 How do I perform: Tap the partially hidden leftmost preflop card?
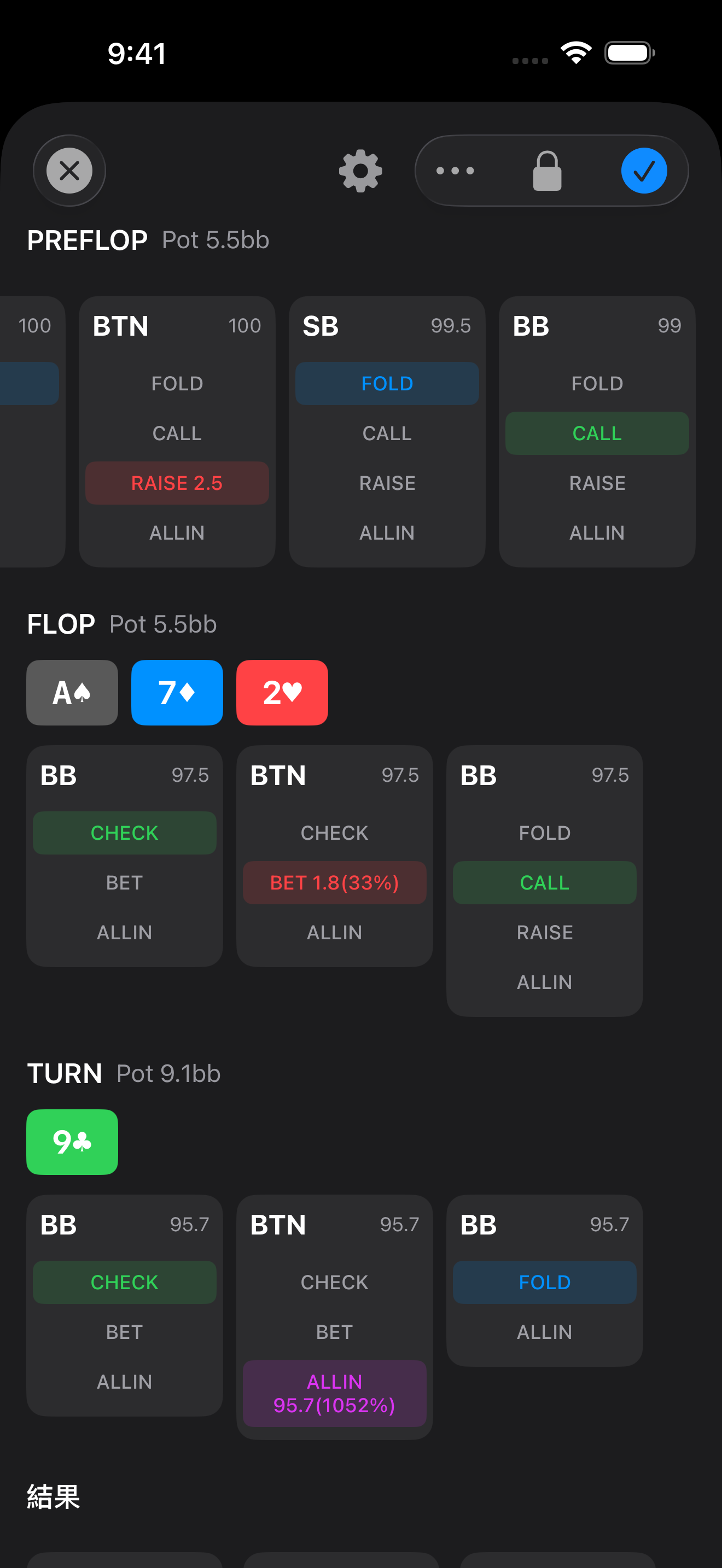point(31,431)
